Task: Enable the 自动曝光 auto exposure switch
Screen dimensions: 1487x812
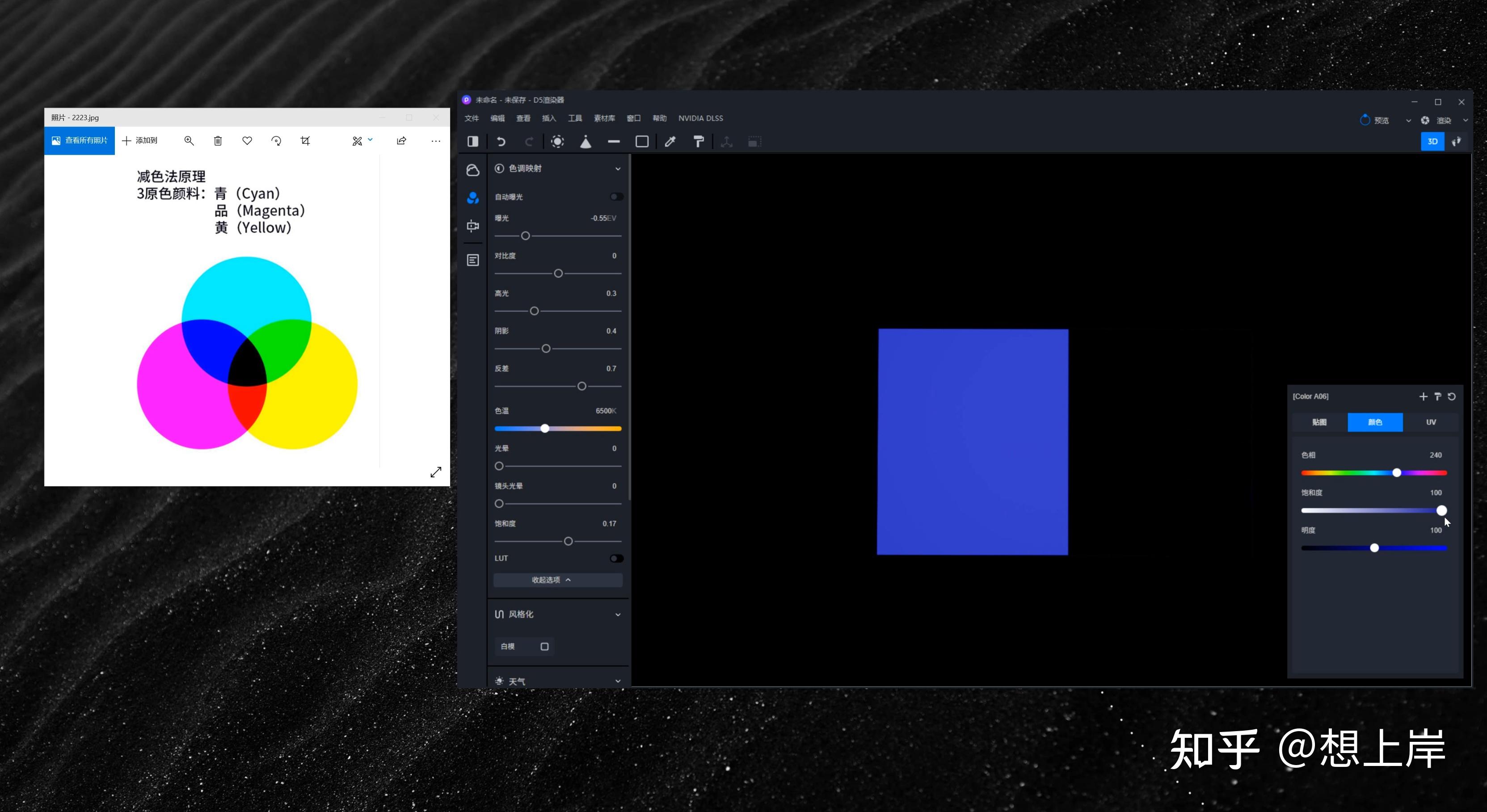Action: (616, 197)
